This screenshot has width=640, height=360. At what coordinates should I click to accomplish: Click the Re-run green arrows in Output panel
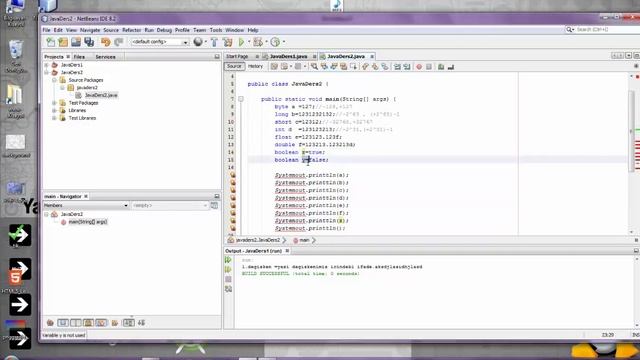click(x=228, y=260)
